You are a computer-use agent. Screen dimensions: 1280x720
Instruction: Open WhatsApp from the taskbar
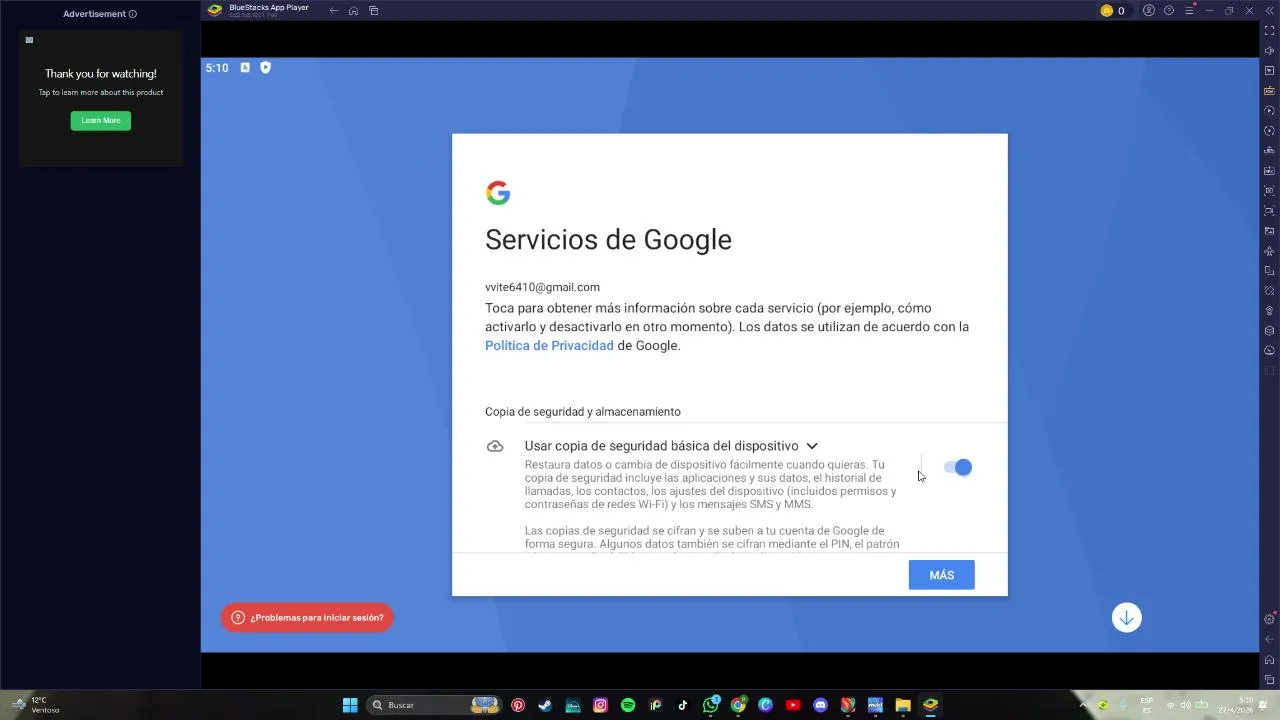pos(711,705)
